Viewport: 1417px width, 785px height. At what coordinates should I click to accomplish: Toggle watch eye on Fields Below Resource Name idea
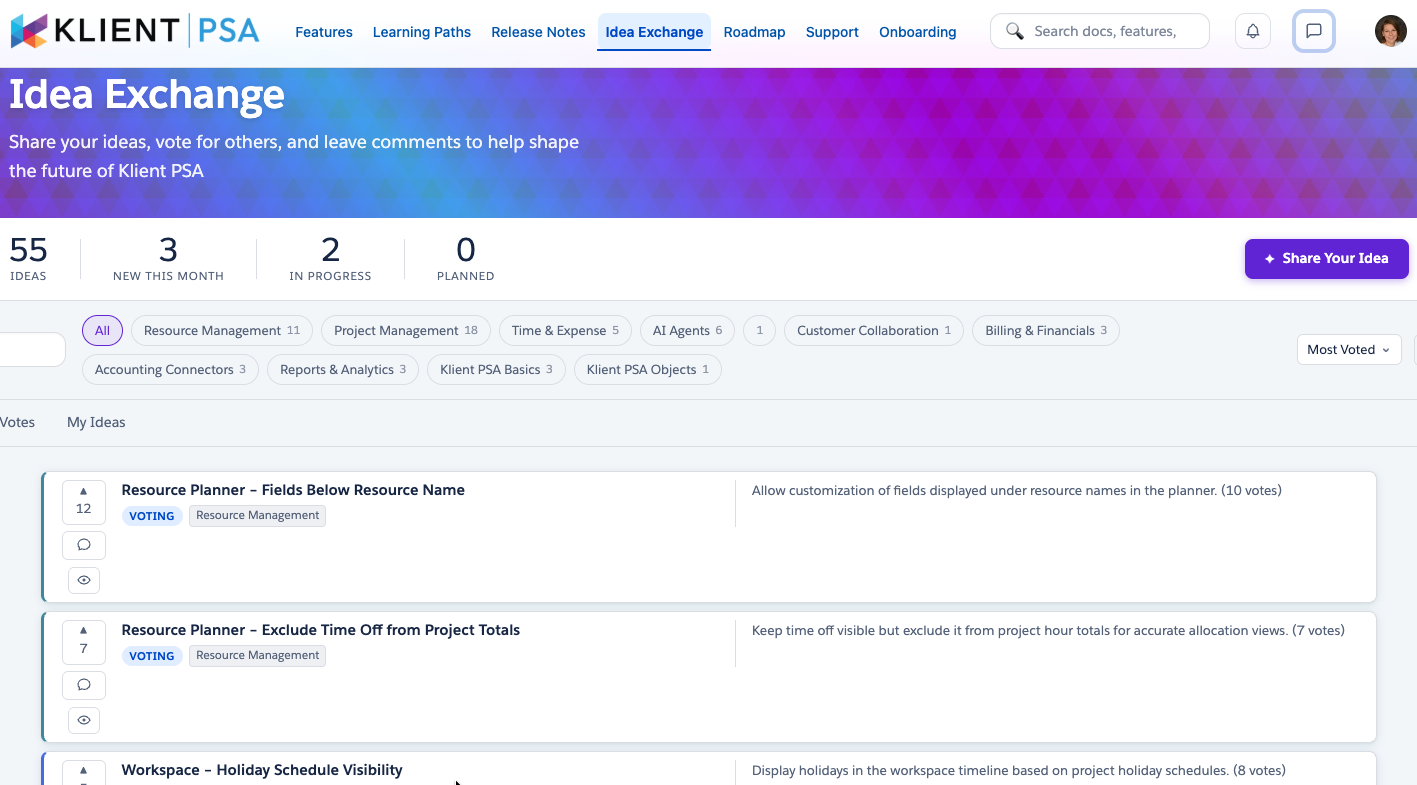pos(84,580)
